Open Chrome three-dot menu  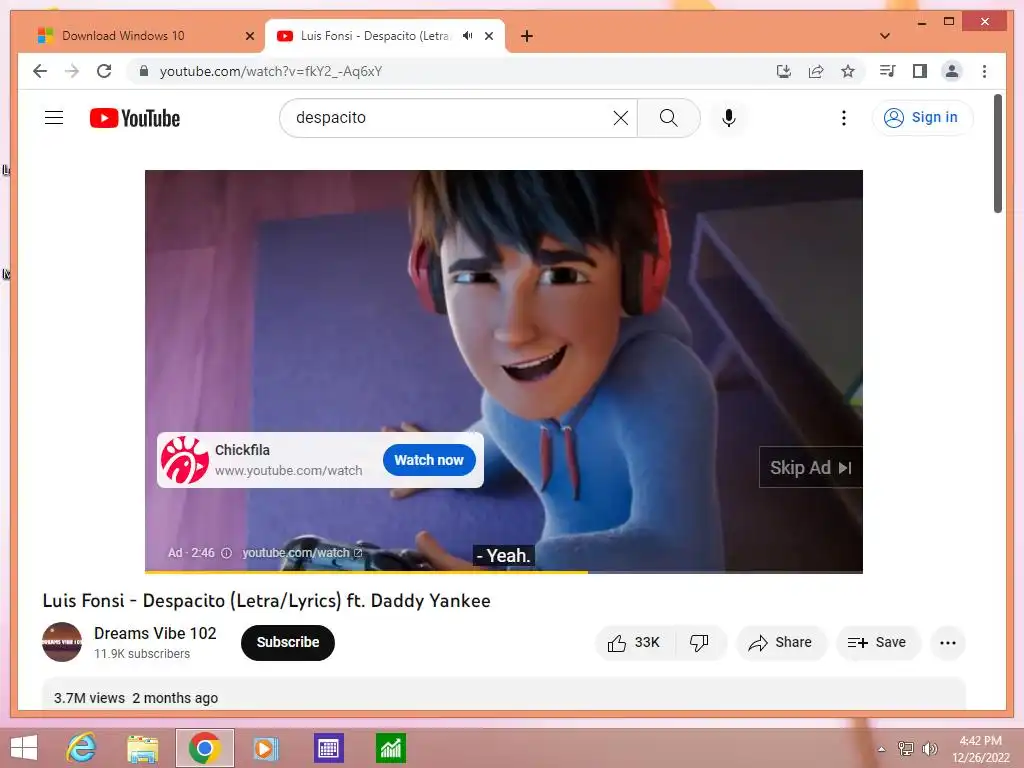point(984,71)
